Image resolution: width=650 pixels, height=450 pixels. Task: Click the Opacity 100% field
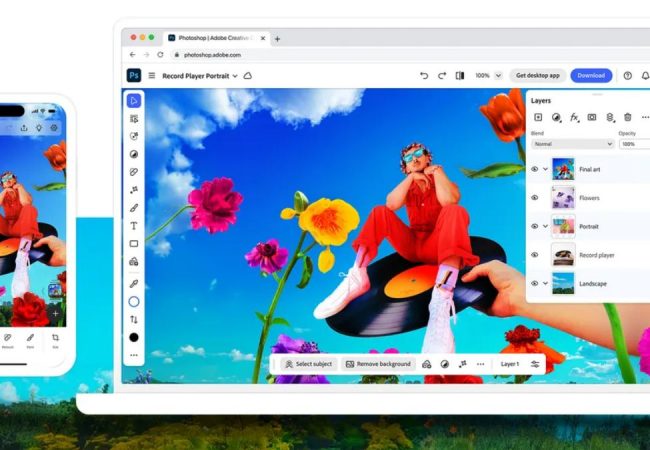[x=635, y=144]
